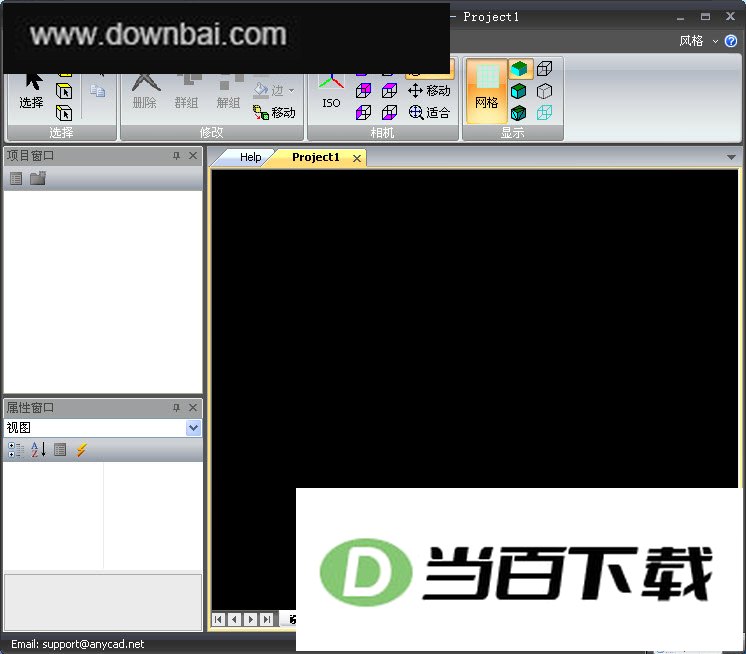The image size is (746, 654).
Task: Select magenta-top-face cube view in middle row
Action: [389, 90]
